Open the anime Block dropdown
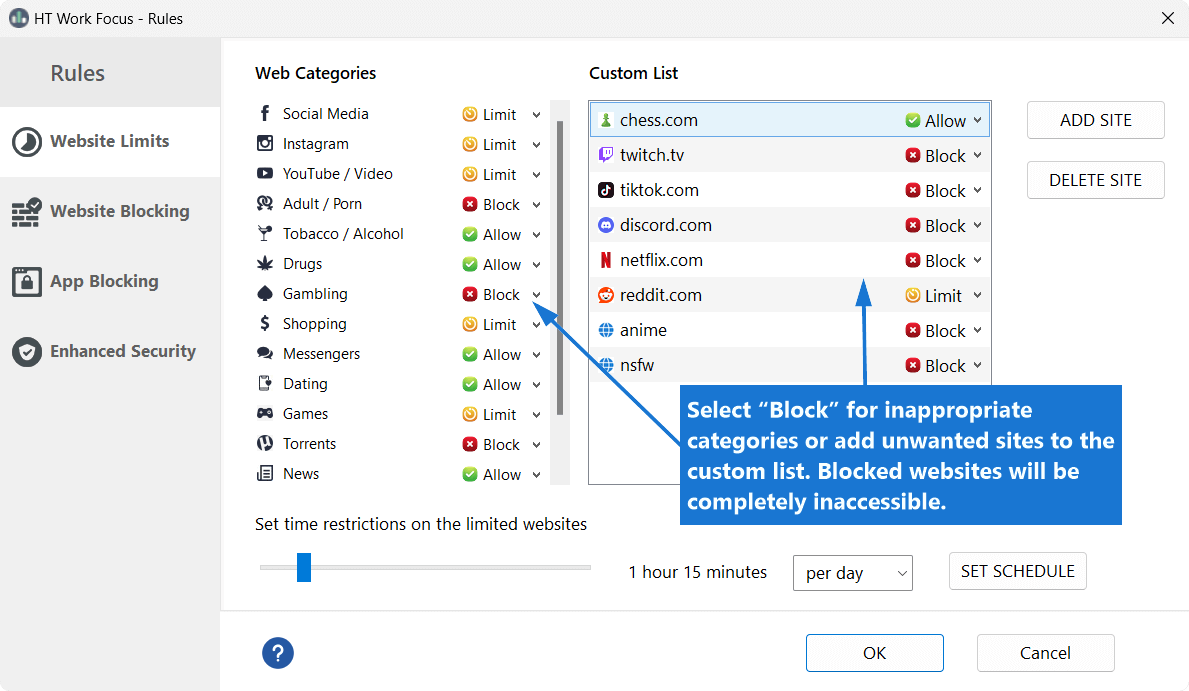 944,331
